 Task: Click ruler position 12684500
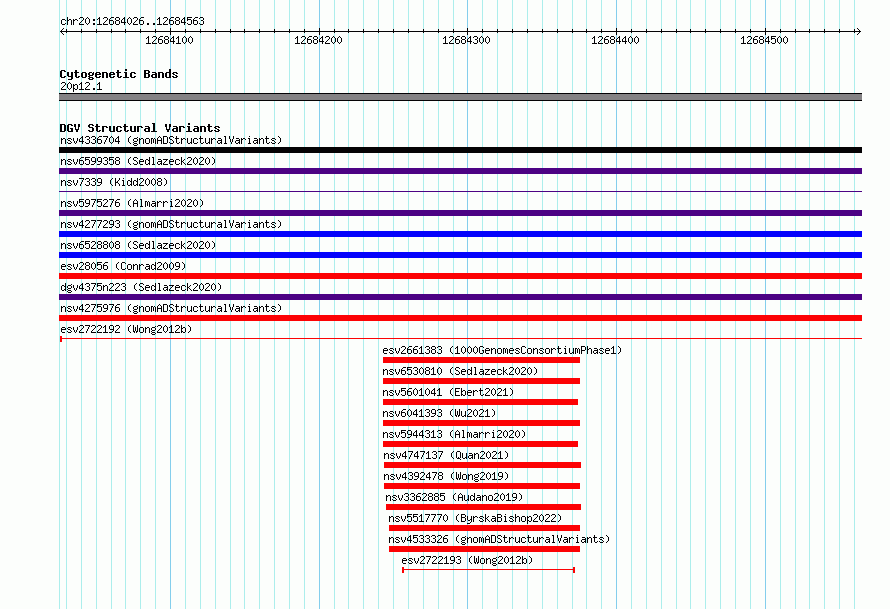764,40
